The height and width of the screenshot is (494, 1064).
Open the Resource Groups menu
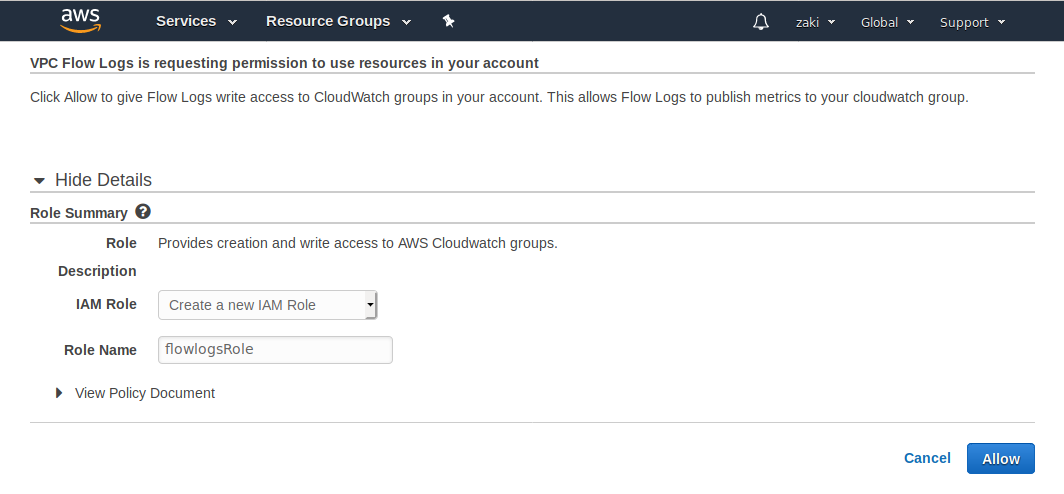(338, 21)
